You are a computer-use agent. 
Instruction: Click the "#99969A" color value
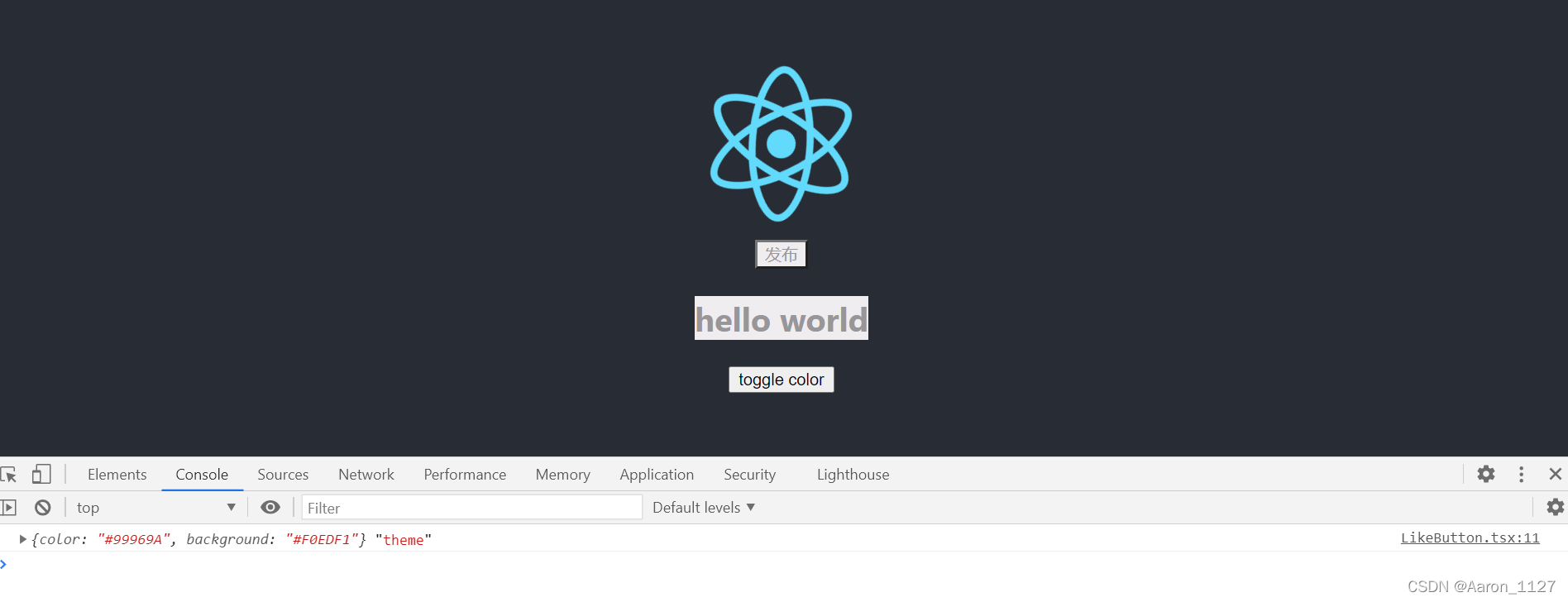[134, 540]
